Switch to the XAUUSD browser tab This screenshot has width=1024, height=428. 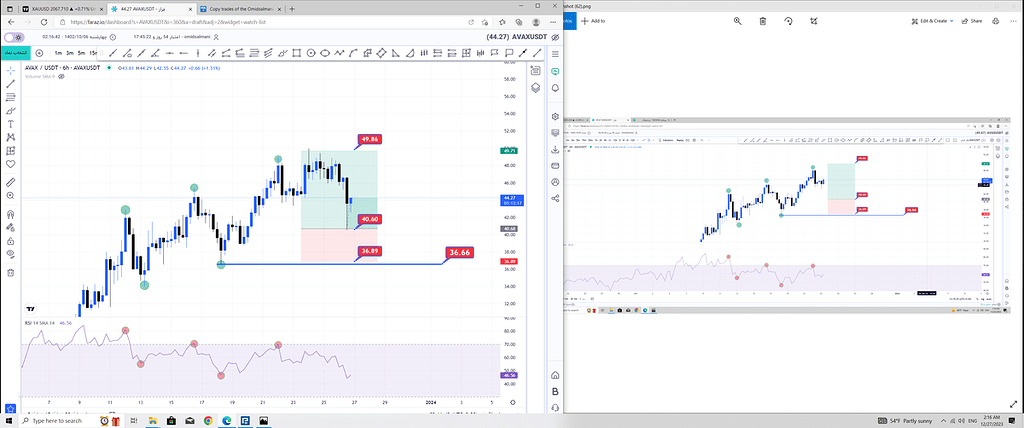pos(61,9)
